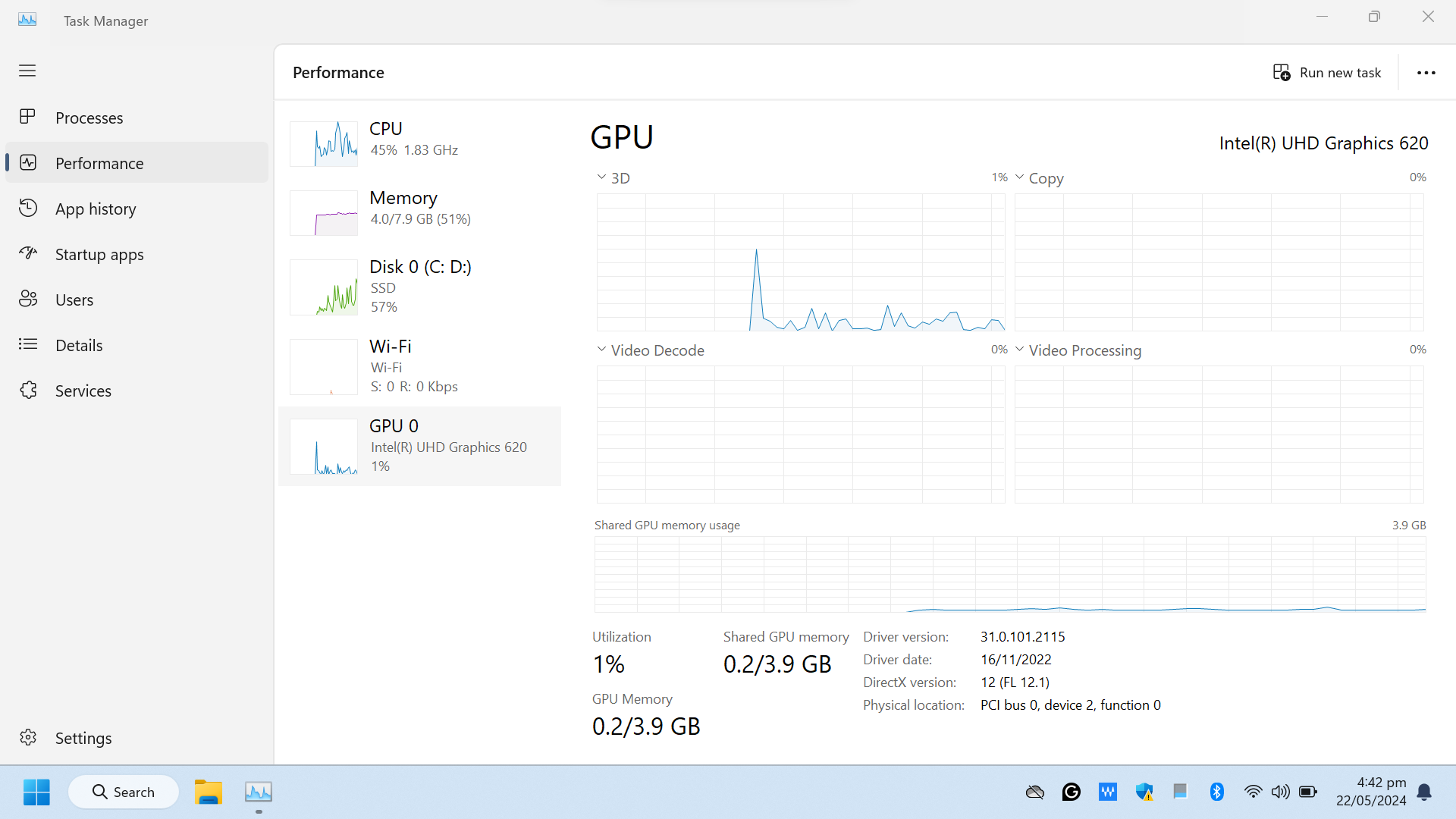Click the PCI bus 0 physical location text
The width and height of the screenshot is (1456, 819).
pyautogui.click(x=1071, y=705)
